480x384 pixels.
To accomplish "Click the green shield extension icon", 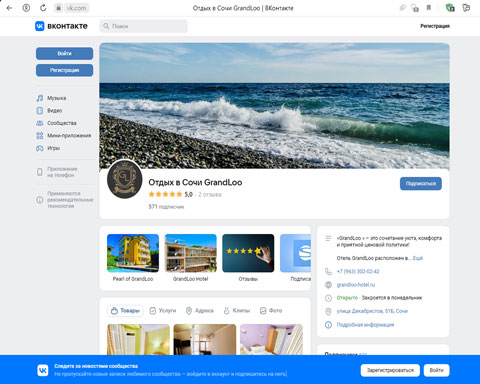I will click(x=450, y=8).
